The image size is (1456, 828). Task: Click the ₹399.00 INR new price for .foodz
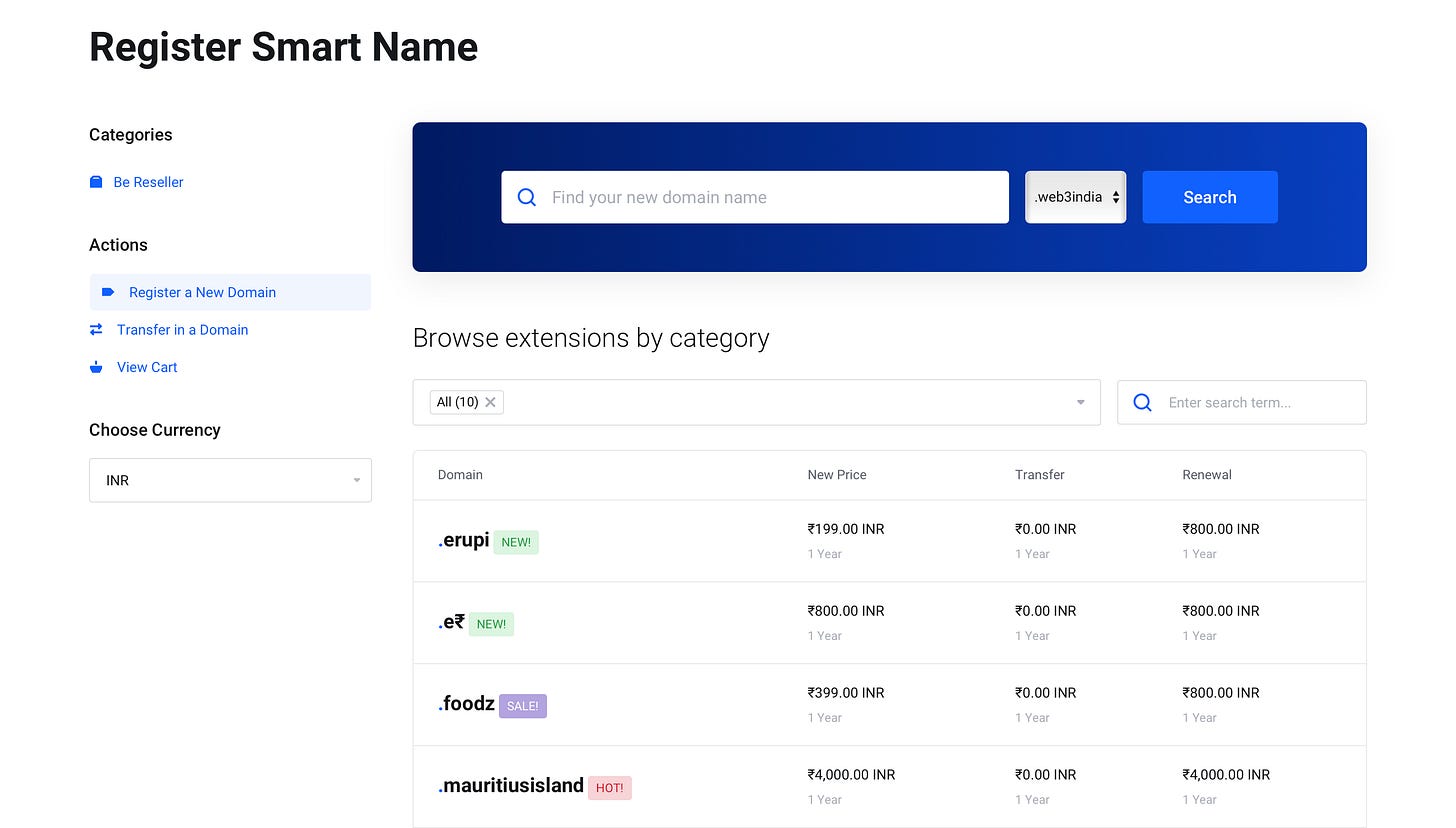tap(846, 693)
